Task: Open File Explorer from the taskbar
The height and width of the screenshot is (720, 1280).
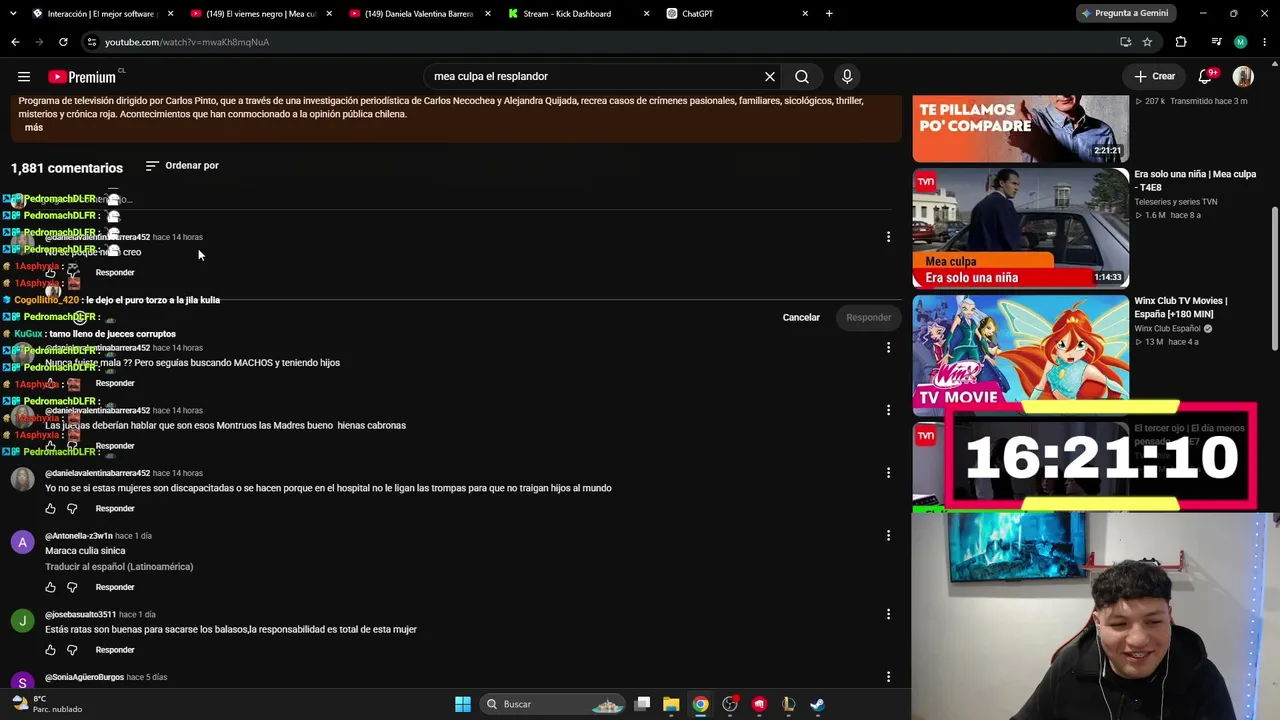Action: click(x=671, y=704)
